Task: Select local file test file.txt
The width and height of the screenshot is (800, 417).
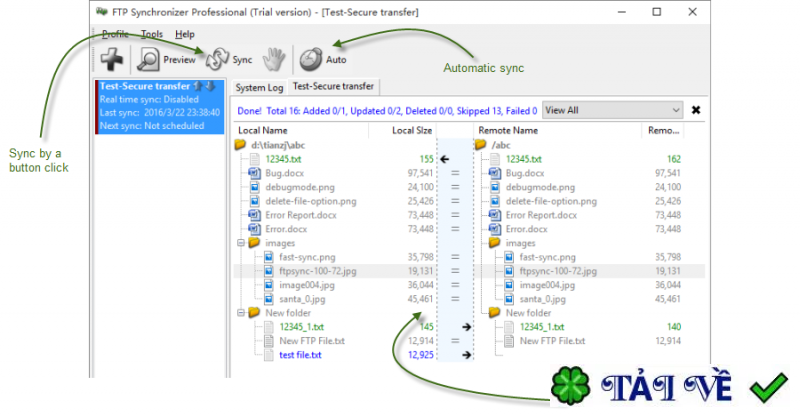Action: 300,355
